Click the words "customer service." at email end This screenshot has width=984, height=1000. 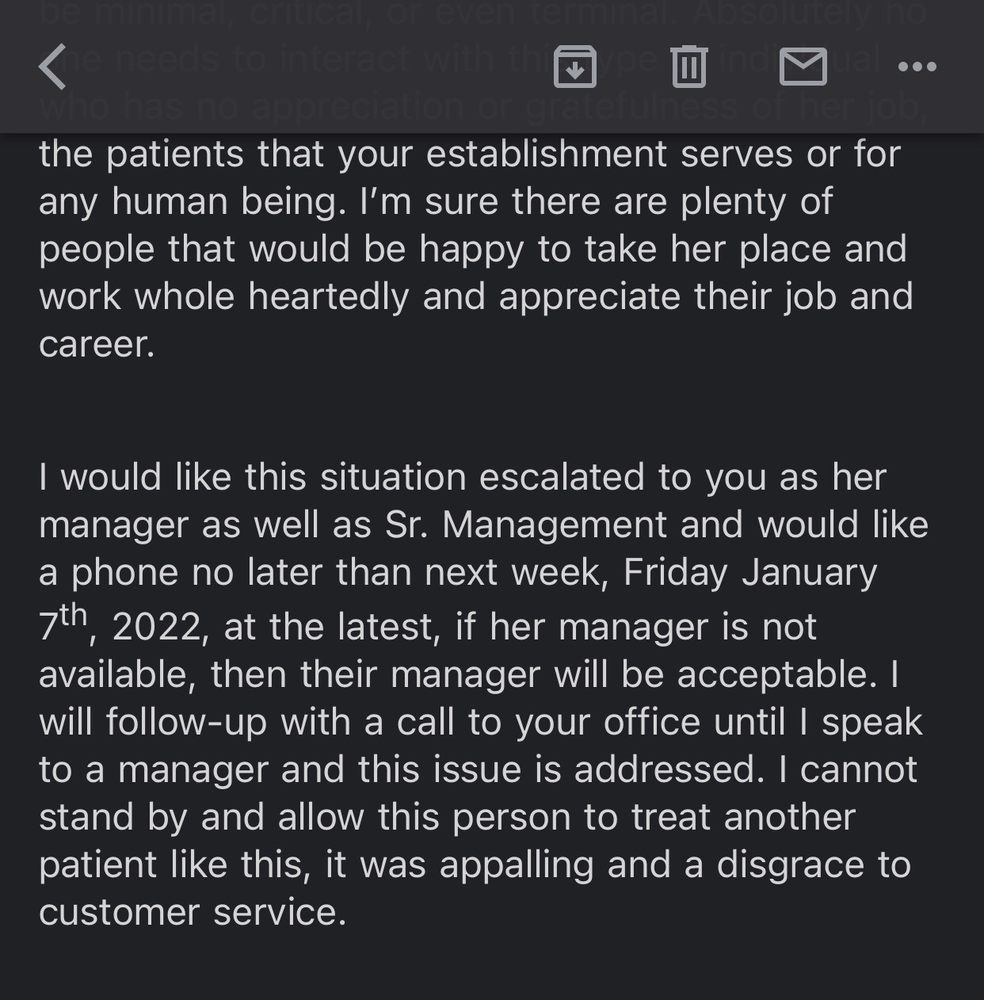click(192, 912)
